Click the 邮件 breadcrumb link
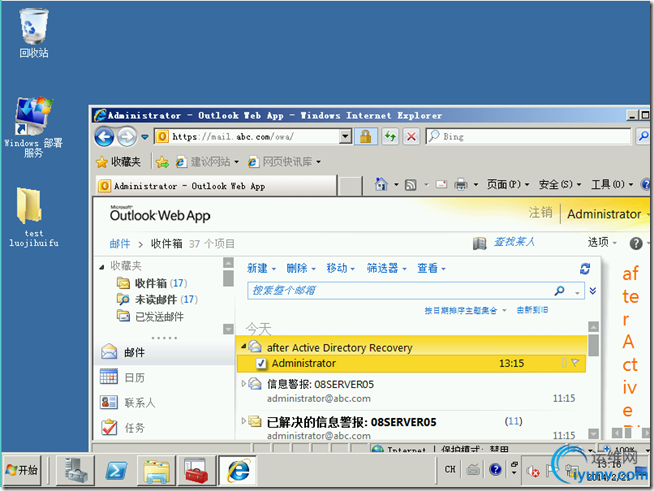Image resolution: width=654 pixels, height=491 pixels. tap(120, 244)
